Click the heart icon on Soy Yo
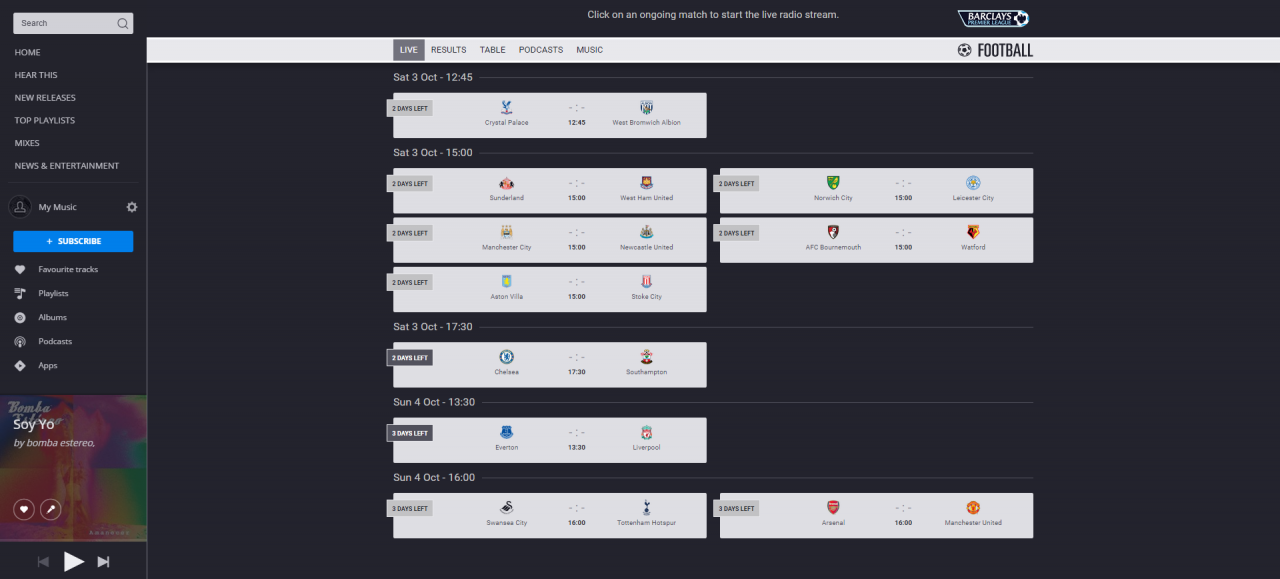Viewport: 1280px width, 579px height. point(23,509)
